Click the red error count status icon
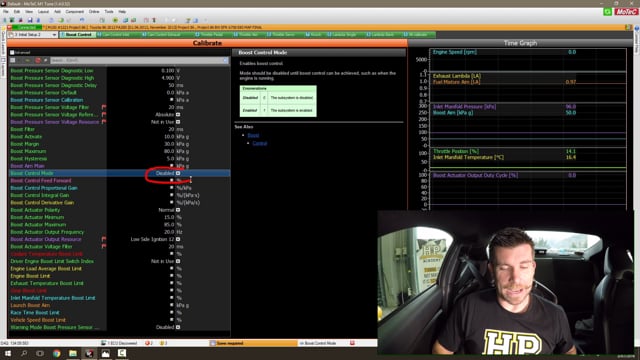Screen dimensions: 640x360 (147, 343)
